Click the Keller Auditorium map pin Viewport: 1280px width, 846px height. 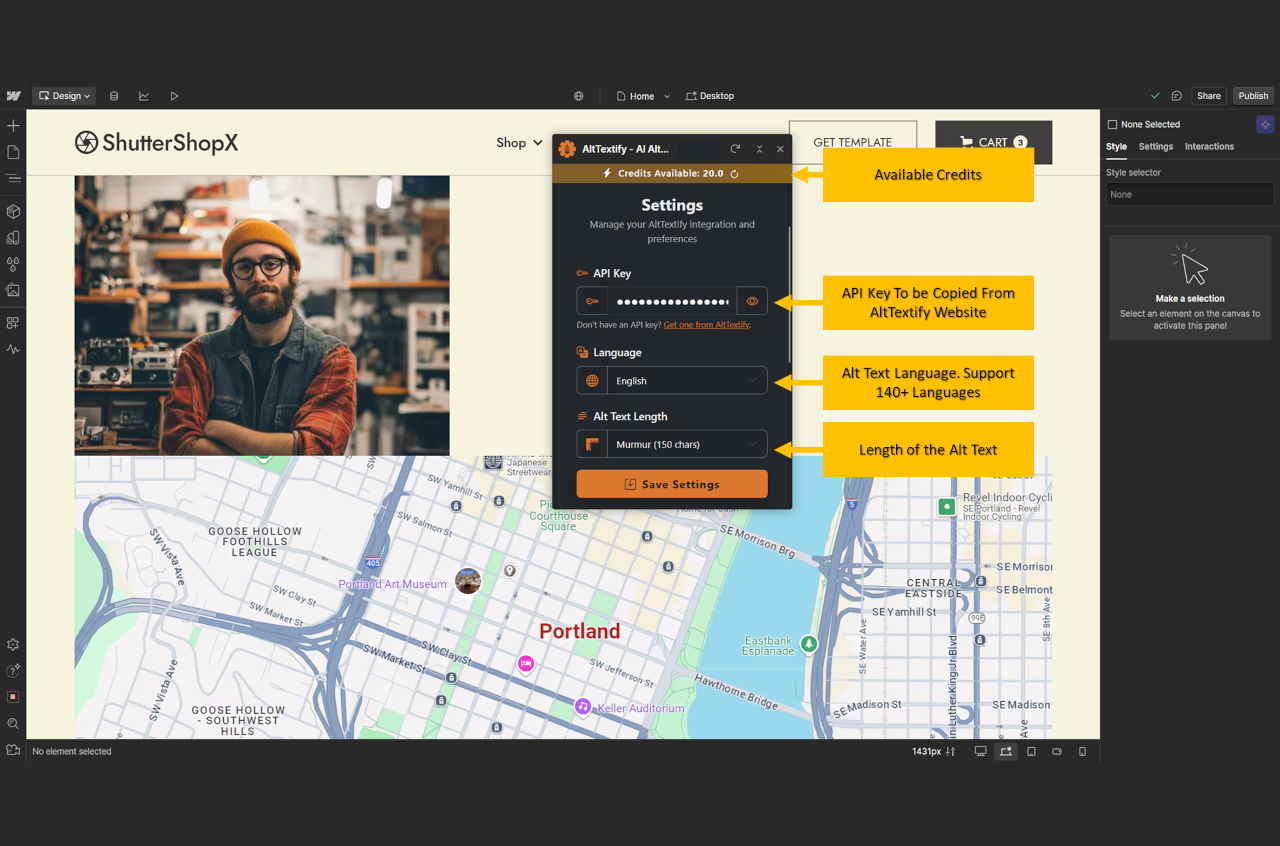(x=583, y=707)
